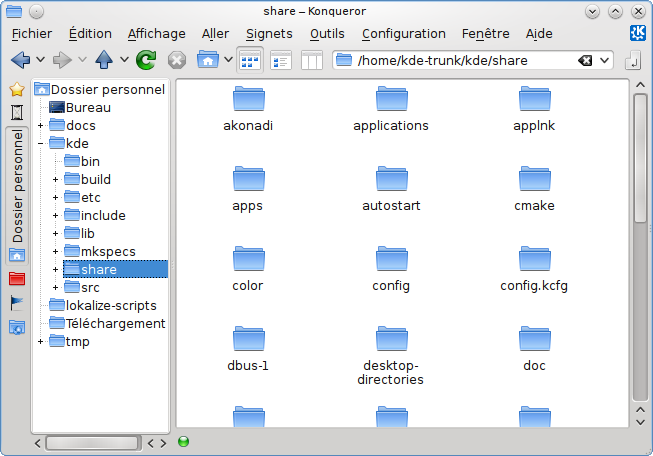Expand the docs folder tree node

click(40, 125)
